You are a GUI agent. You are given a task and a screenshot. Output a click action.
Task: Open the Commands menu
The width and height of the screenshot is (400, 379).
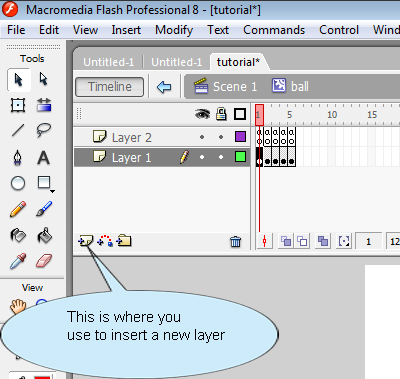pos(274,30)
